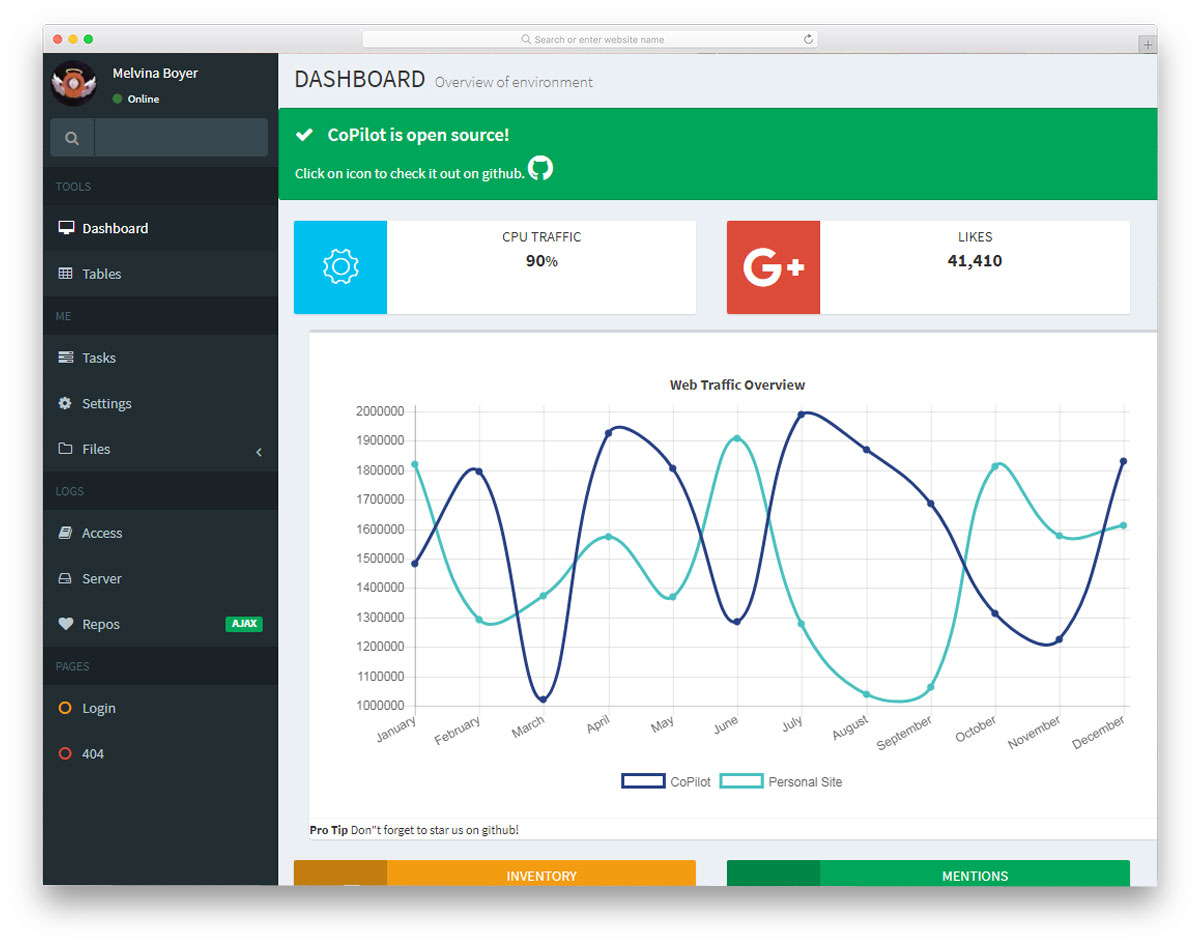Click the CPU Traffic 90% value
This screenshot has width=1200, height=946.
point(541,261)
